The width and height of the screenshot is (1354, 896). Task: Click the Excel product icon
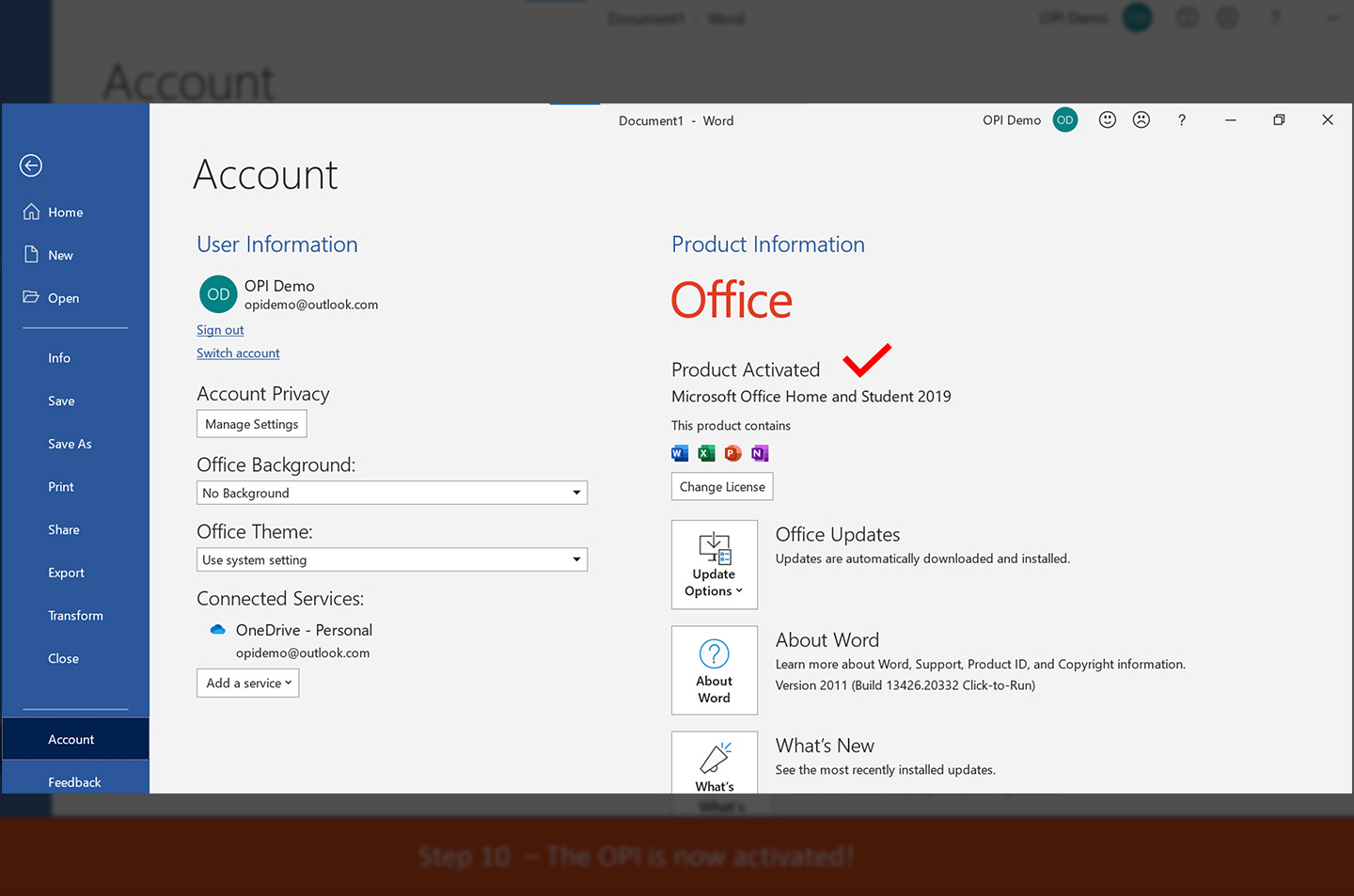tap(706, 453)
